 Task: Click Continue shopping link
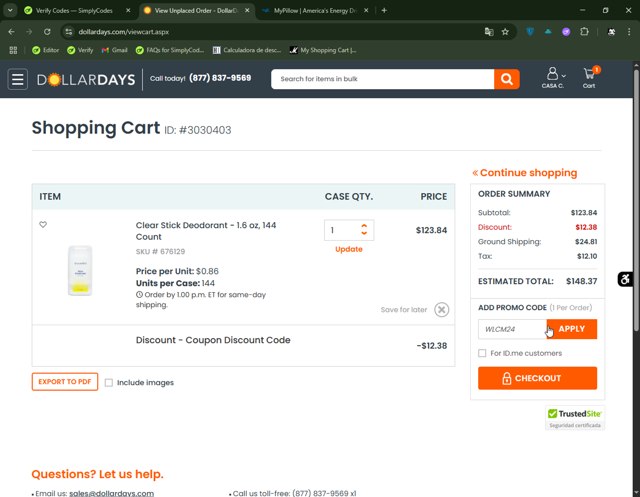524,173
